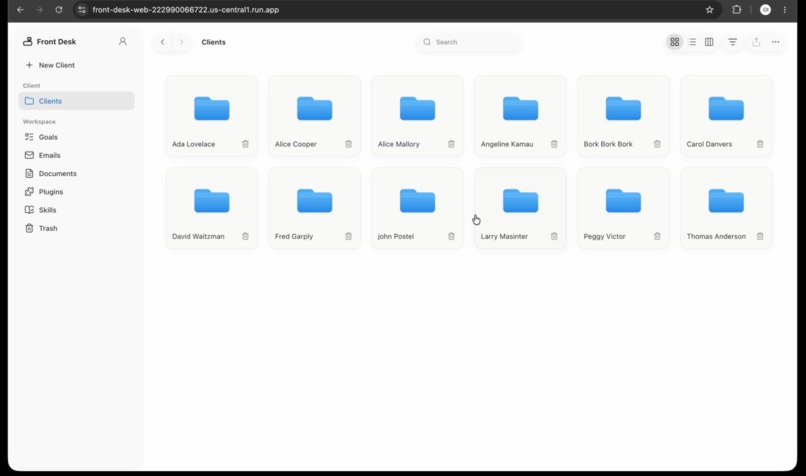
Task: Click trash icon for Thomas Anderson
Action: 760,236
